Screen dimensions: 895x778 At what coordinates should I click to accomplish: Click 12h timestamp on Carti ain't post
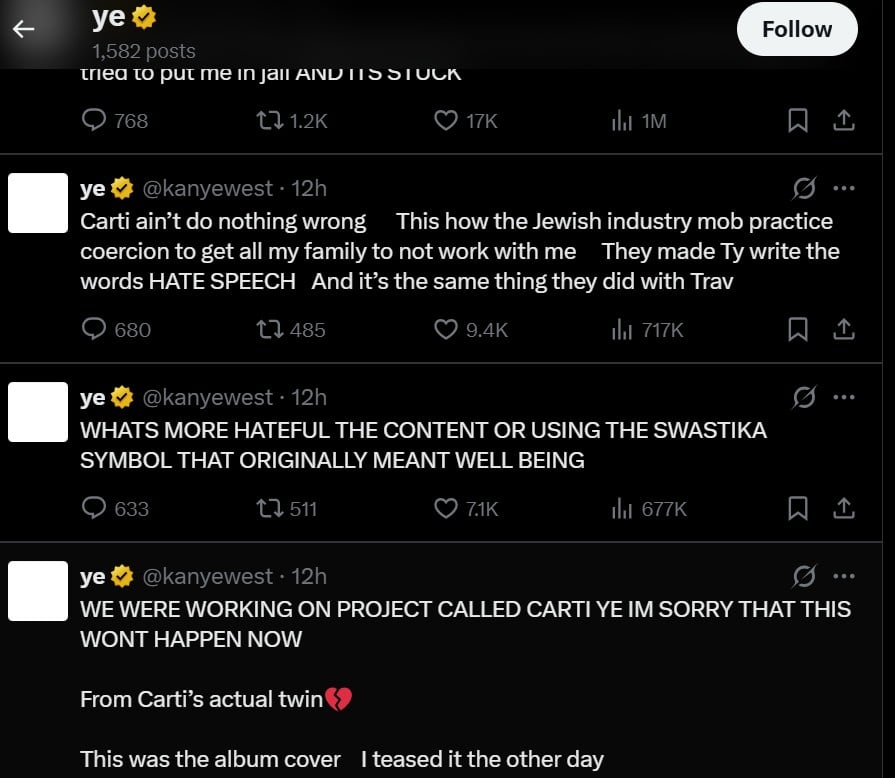pos(309,188)
